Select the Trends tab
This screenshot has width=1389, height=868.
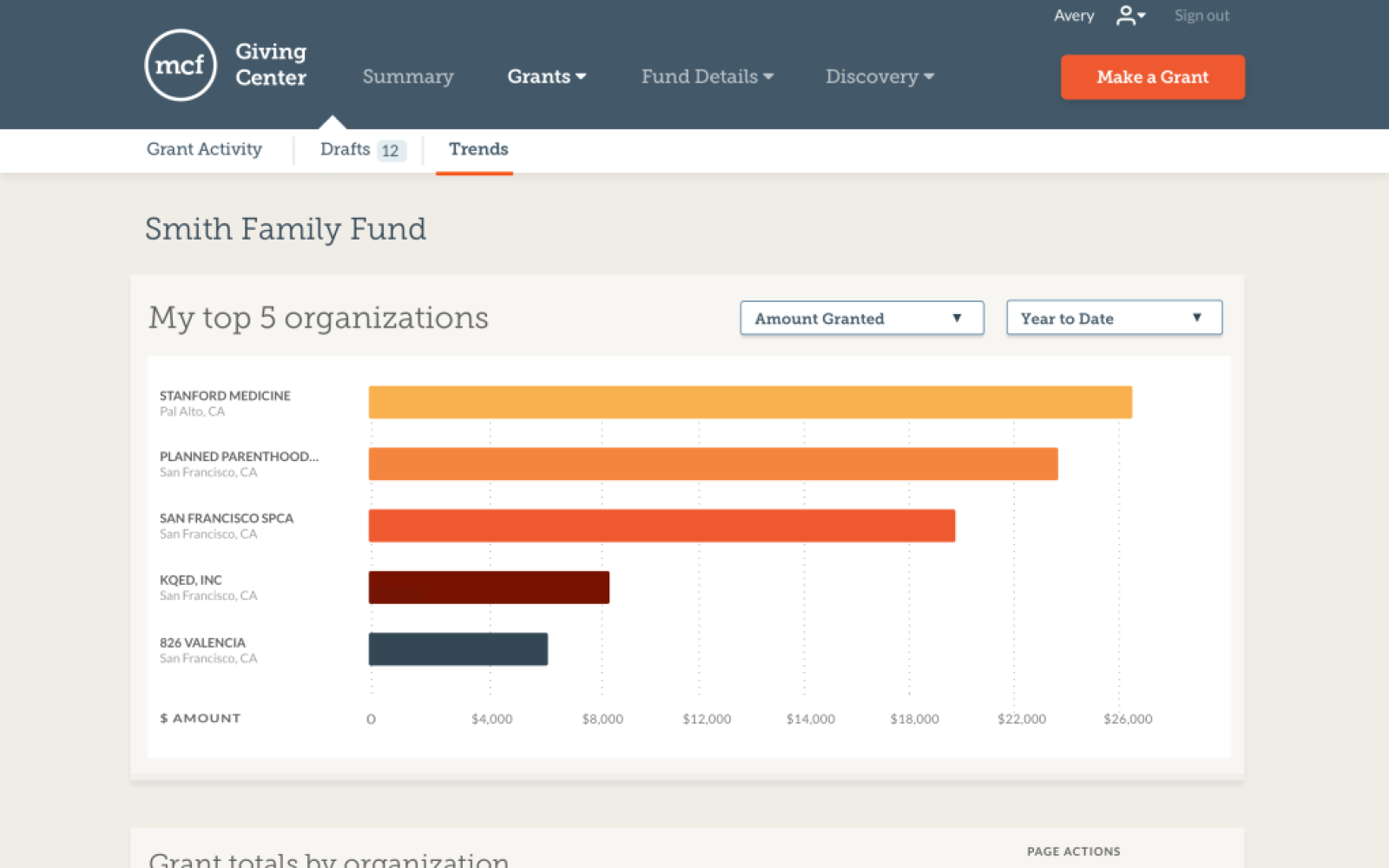click(477, 149)
